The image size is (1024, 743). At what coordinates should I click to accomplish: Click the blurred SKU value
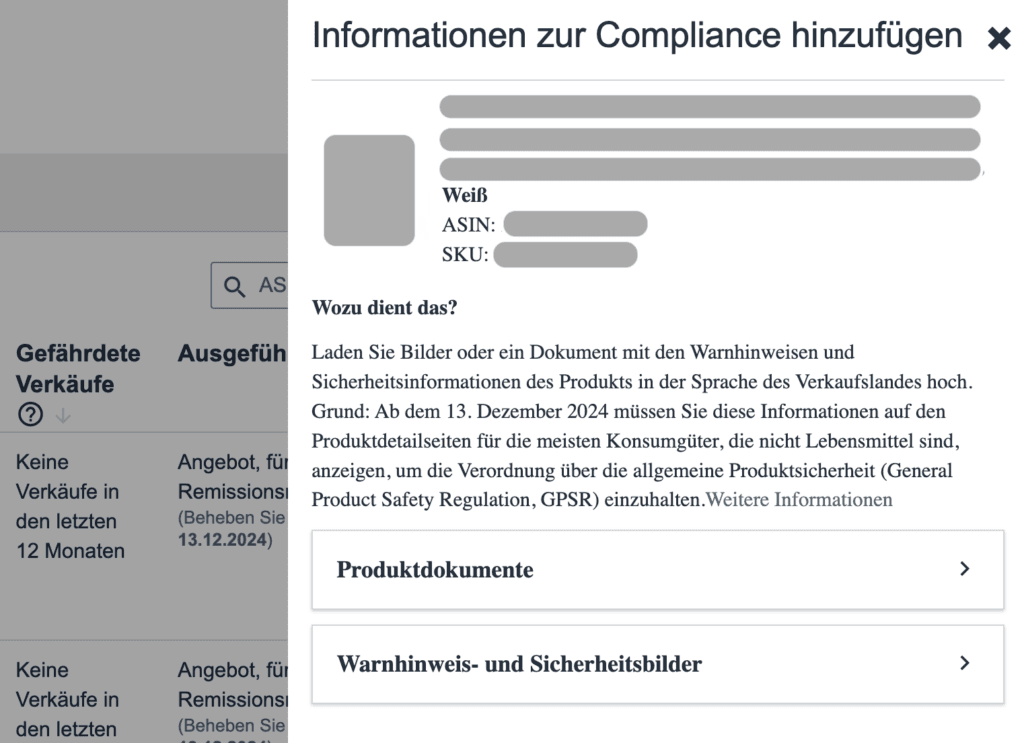tap(565, 255)
